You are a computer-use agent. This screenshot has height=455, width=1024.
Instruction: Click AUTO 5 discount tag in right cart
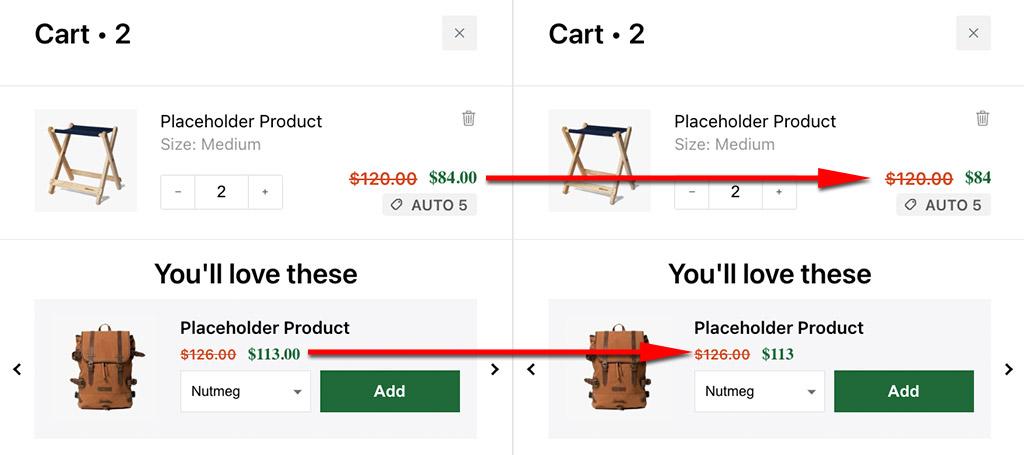943,205
